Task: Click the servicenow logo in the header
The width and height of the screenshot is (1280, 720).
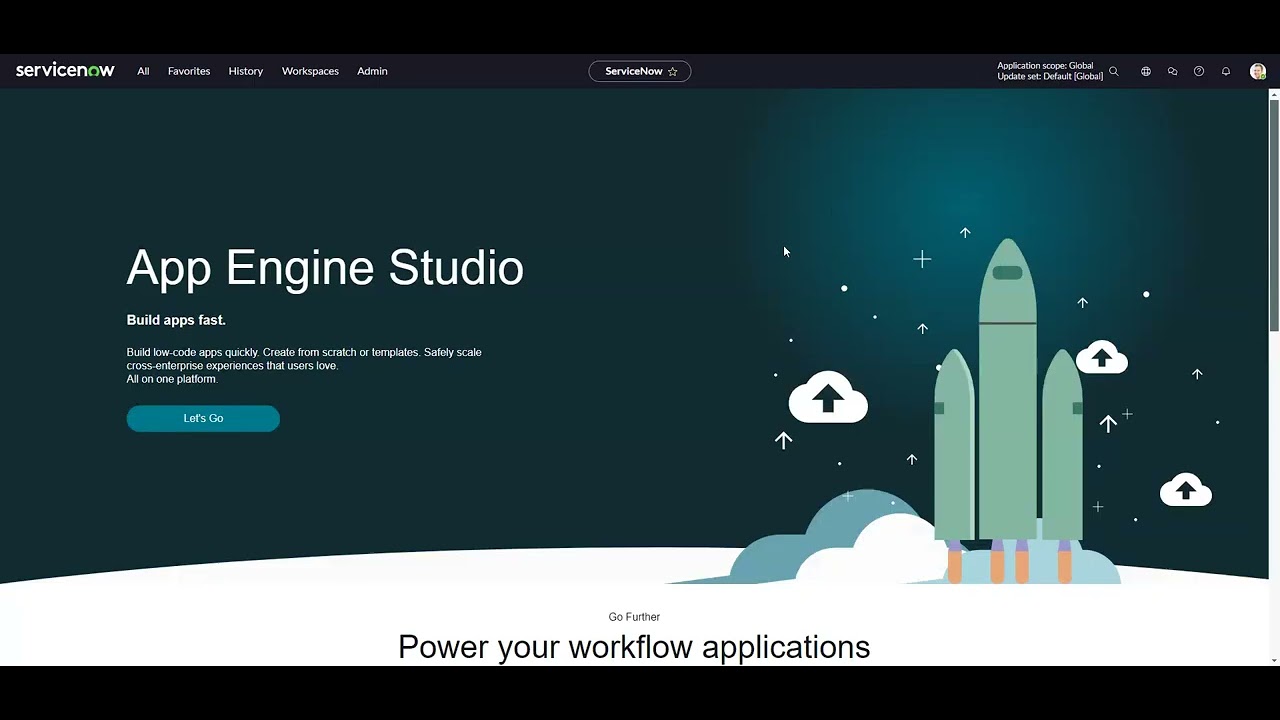Action: (x=64, y=70)
